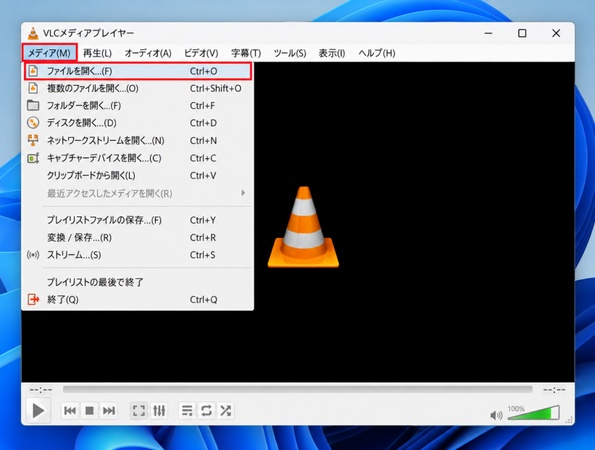Click the Ctrl+O shortcut text

pos(203,71)
